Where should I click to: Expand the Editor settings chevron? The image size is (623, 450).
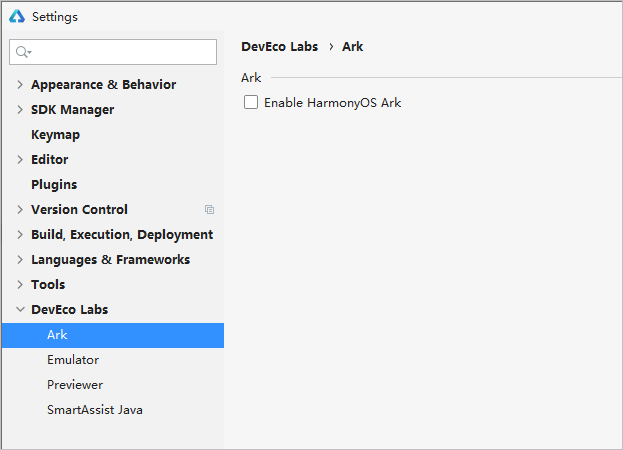coord(20,160)
